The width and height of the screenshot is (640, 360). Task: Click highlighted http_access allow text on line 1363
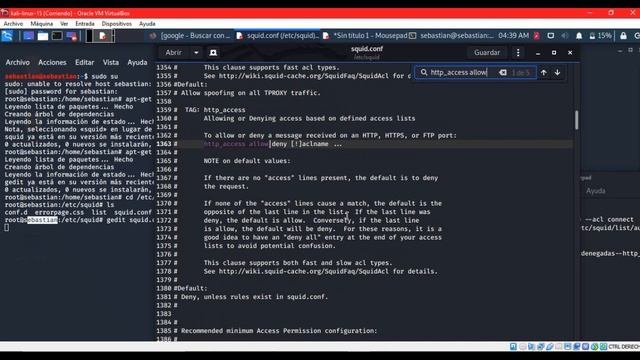coord(236,144)
